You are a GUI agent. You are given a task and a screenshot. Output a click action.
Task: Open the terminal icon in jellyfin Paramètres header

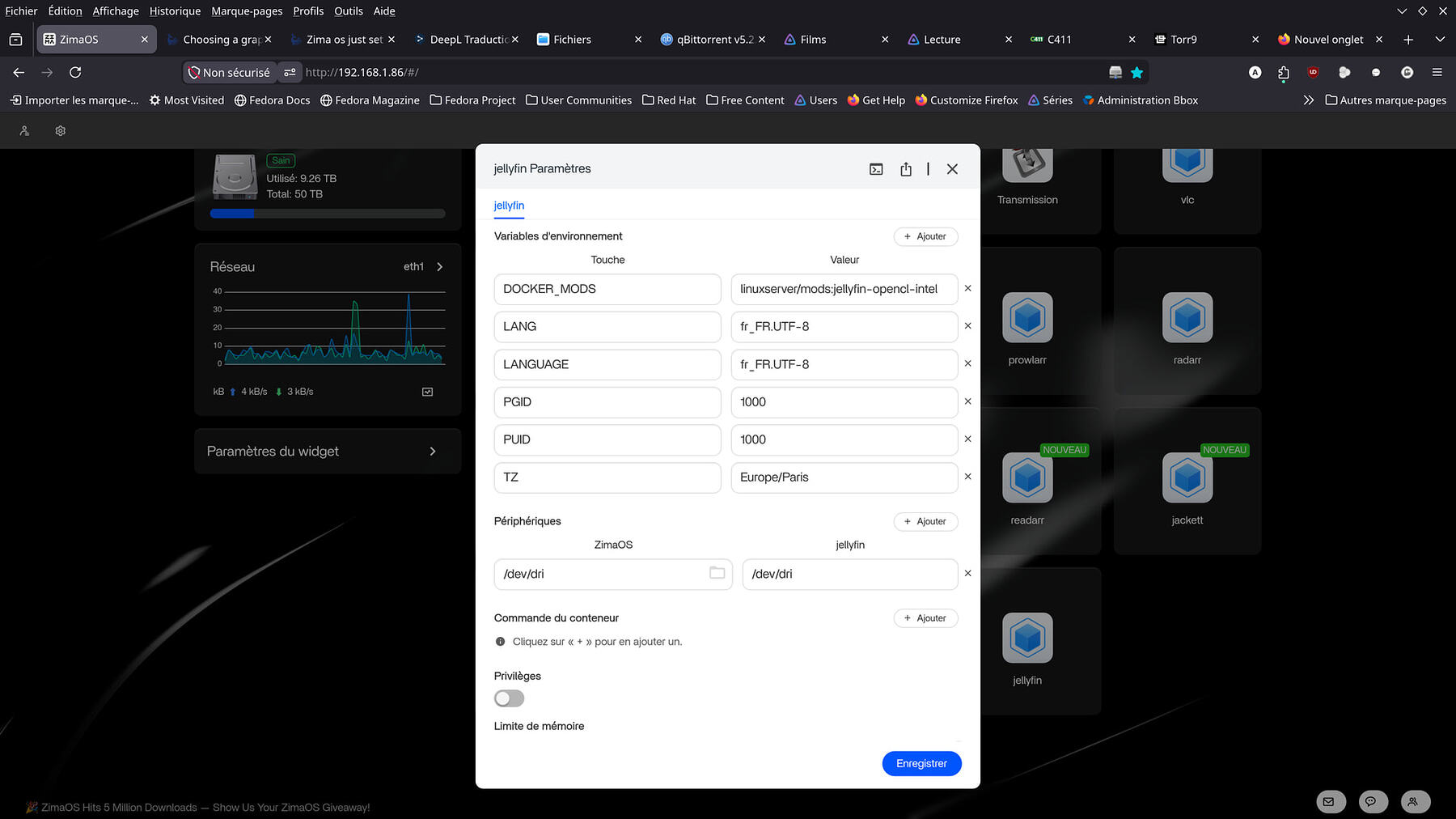point(876,169)
